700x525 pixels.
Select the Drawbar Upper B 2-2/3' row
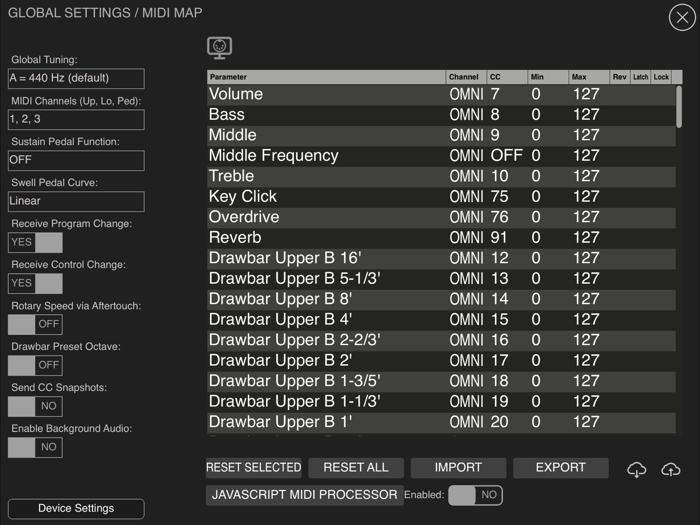441,340
